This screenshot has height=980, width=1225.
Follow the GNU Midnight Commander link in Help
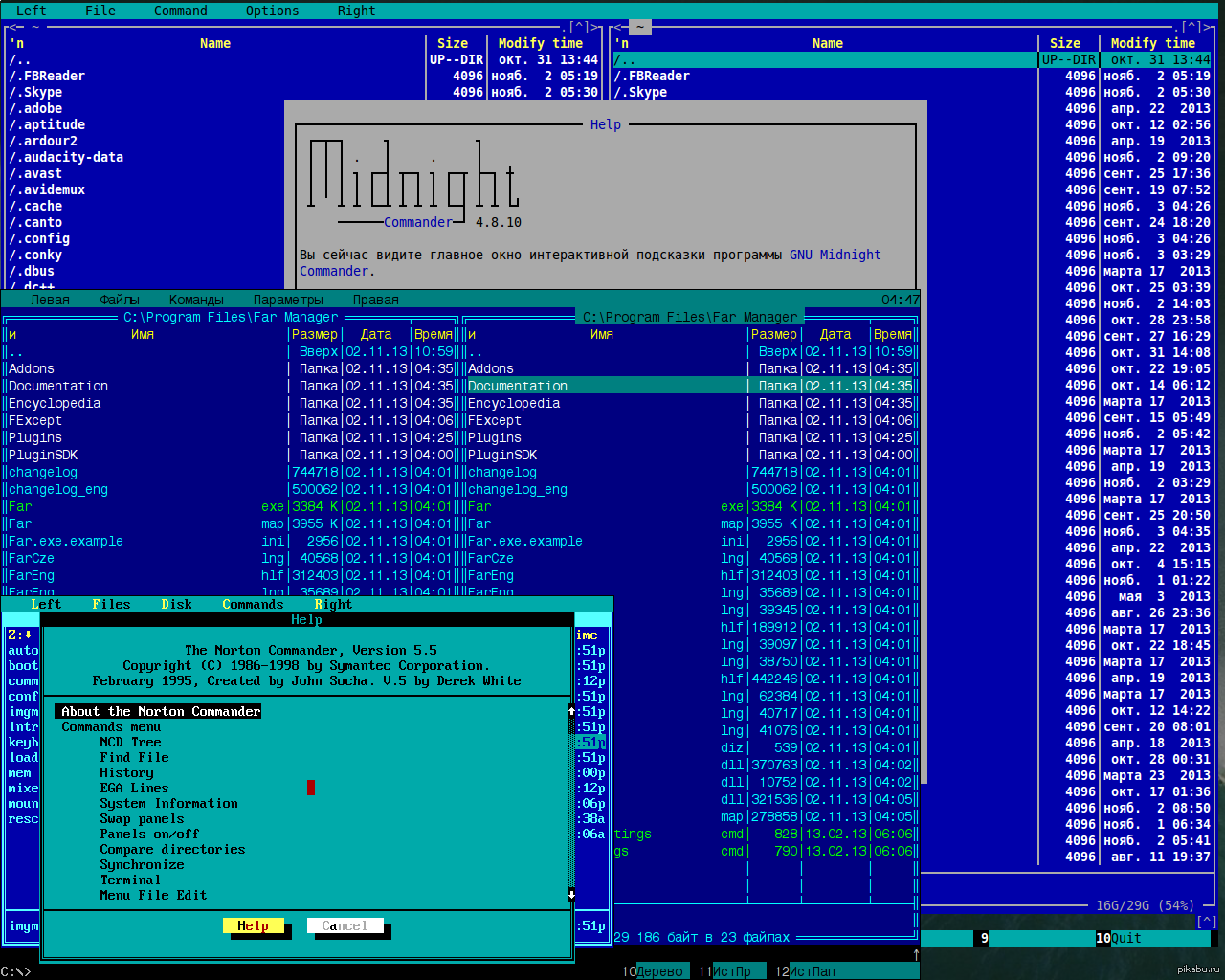tap(835, 255)
